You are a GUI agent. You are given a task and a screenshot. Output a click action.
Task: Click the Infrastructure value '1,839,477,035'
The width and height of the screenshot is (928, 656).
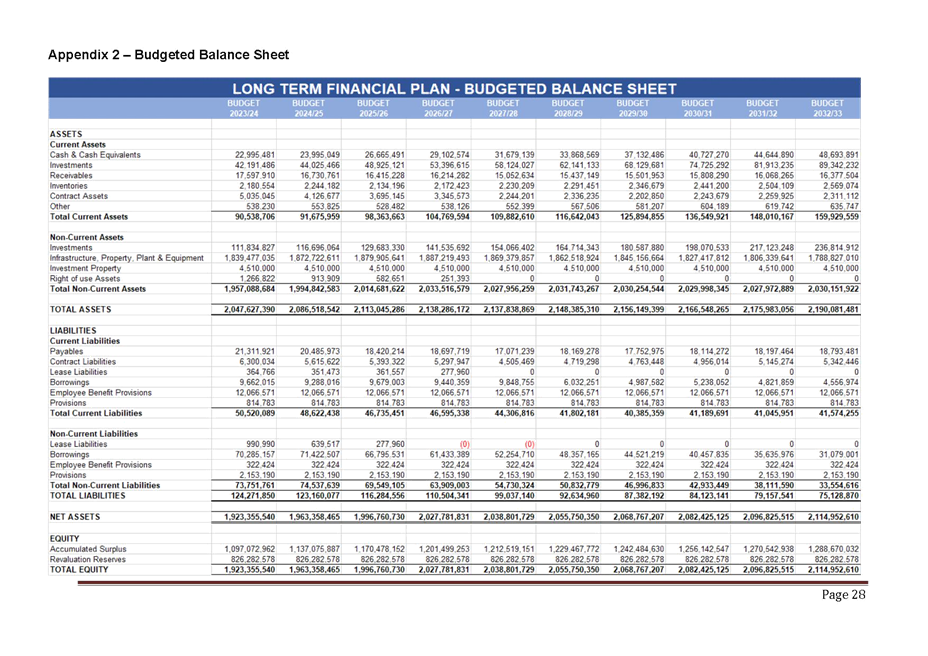250,258
